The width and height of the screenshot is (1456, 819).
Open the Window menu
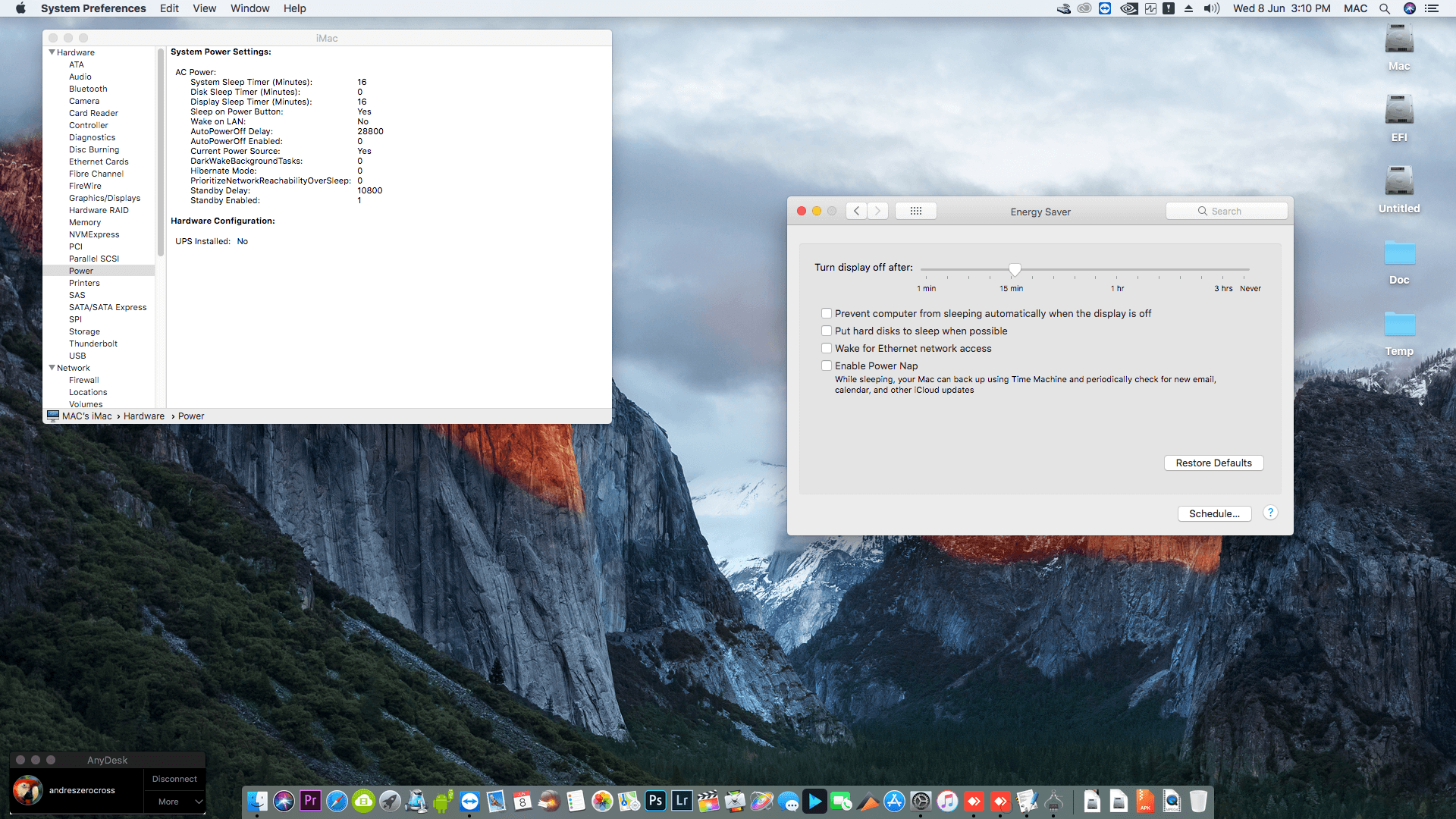[249, 8]
